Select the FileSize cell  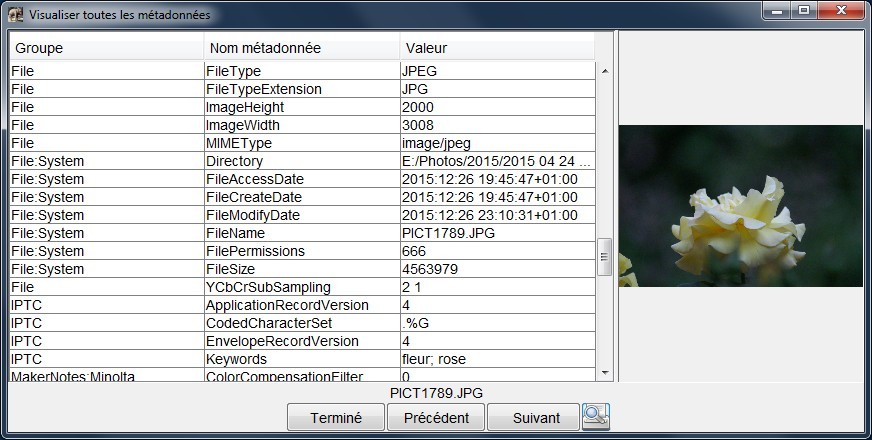(x=302, y=269)
